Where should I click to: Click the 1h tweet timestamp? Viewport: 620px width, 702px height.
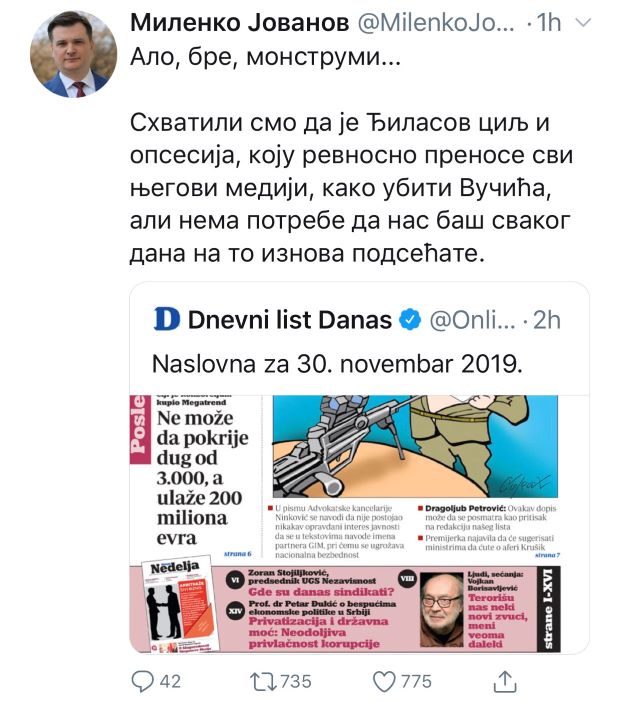click(548, 22)
